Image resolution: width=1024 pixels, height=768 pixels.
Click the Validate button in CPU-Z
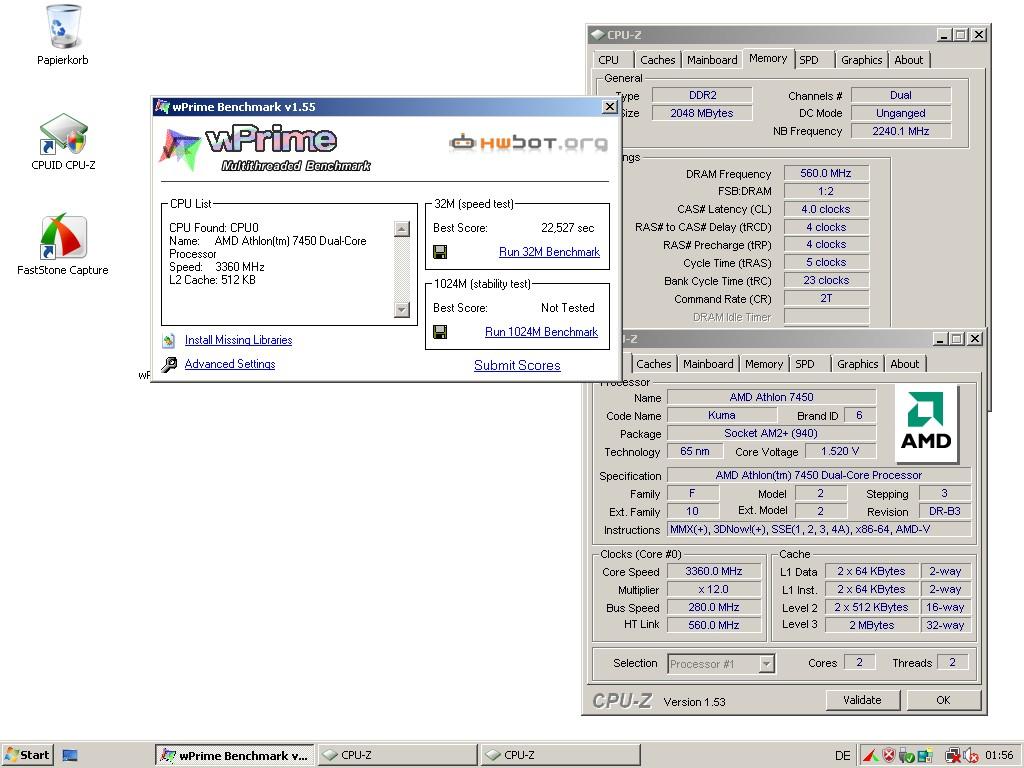click(862, 700)
